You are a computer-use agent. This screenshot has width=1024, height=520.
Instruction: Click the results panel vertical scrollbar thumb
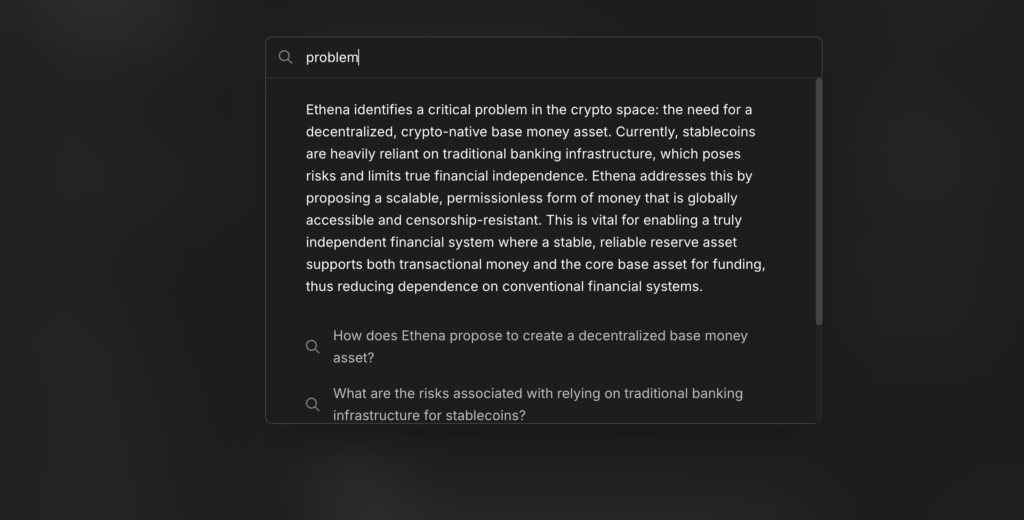coord(819,201)
